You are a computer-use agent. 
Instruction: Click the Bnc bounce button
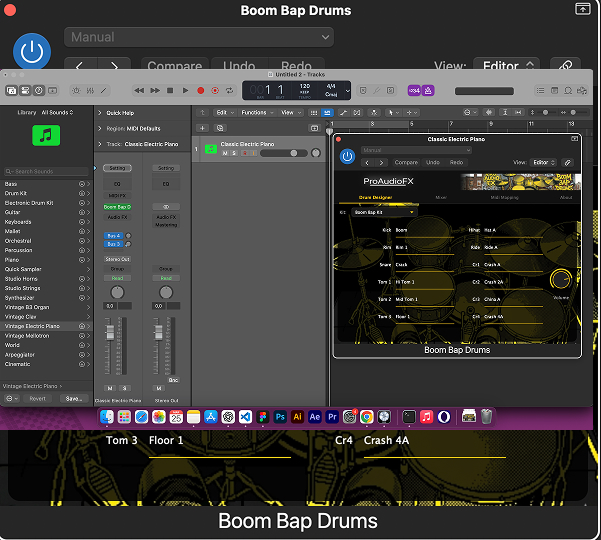173,380
